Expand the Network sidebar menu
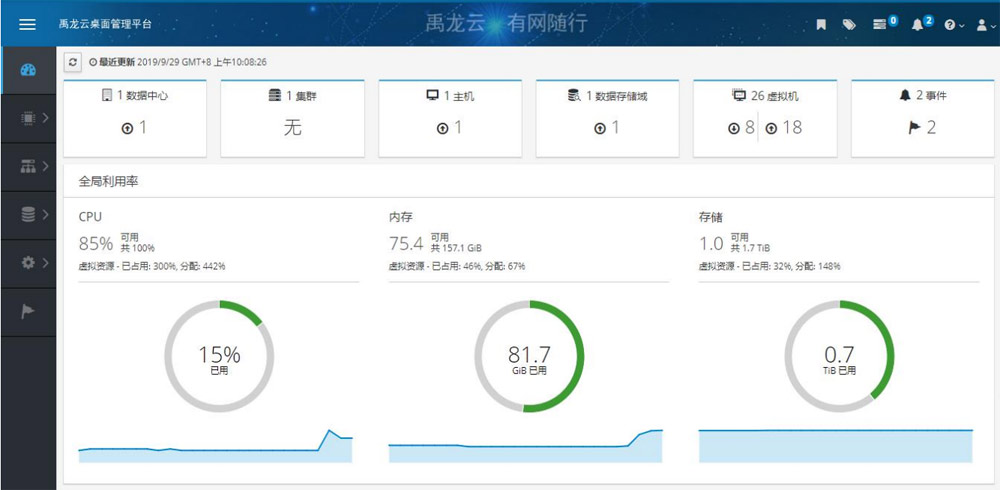 (34, 166)
